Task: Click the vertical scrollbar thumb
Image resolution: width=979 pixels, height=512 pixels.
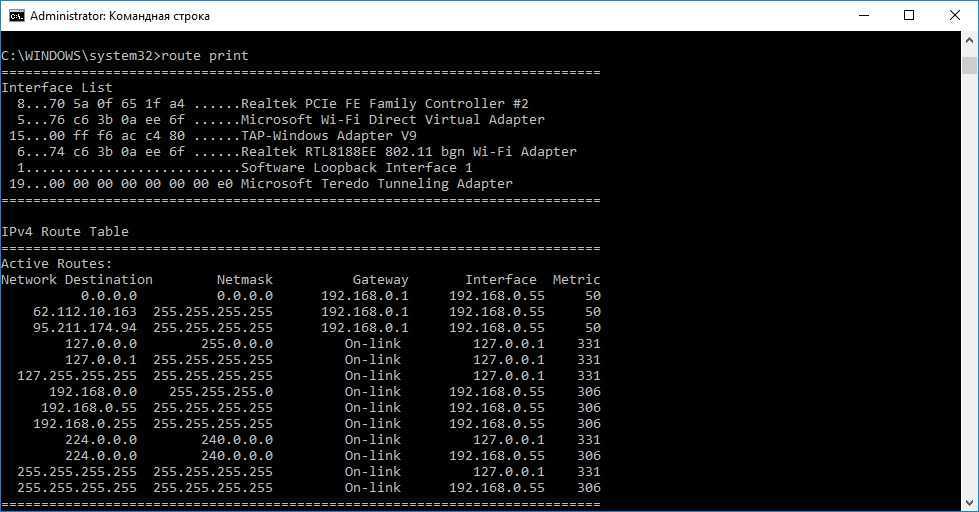Action: pos(969,66)
